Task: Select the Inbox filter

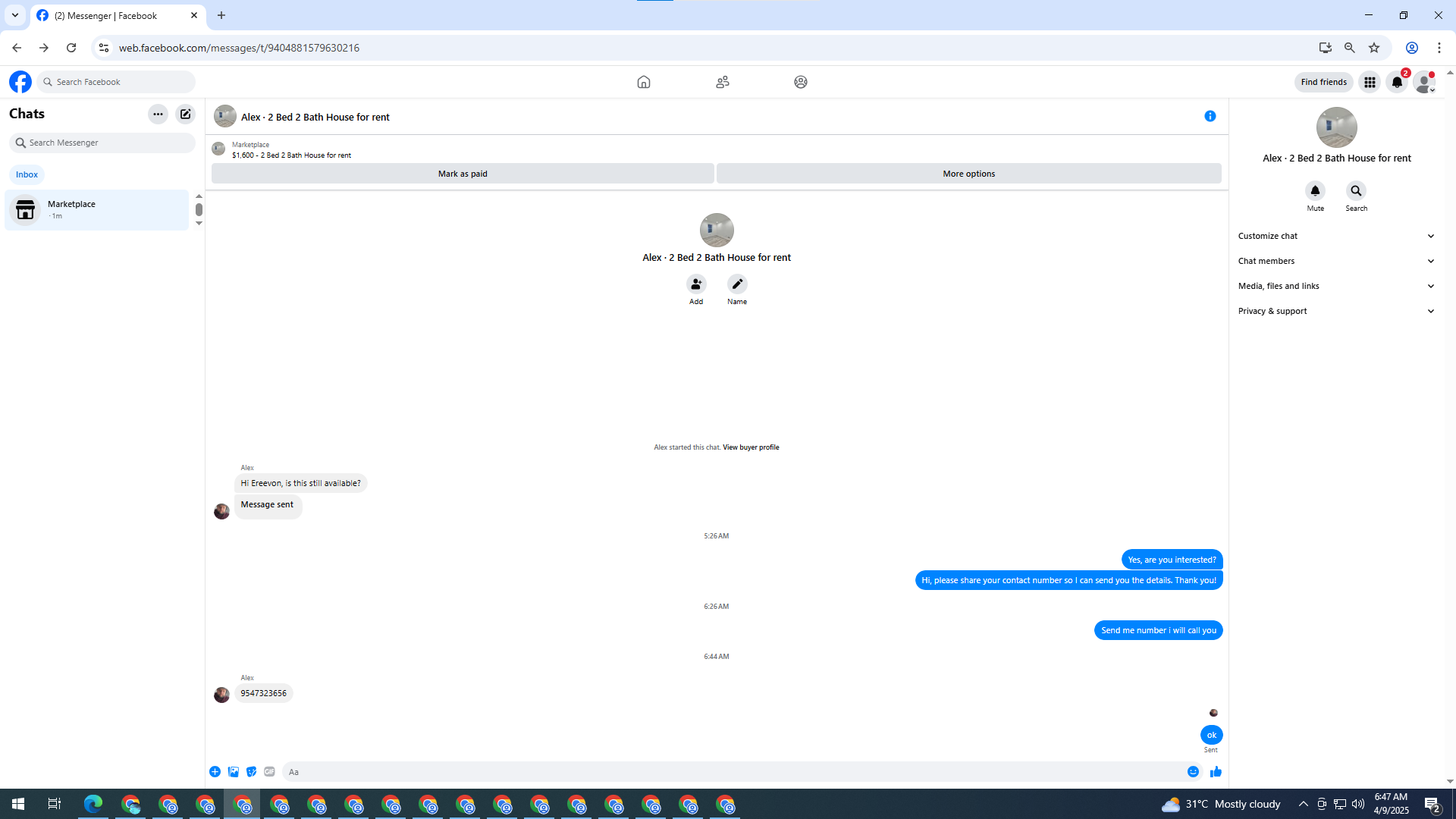Action: click(x=27, y=175)
